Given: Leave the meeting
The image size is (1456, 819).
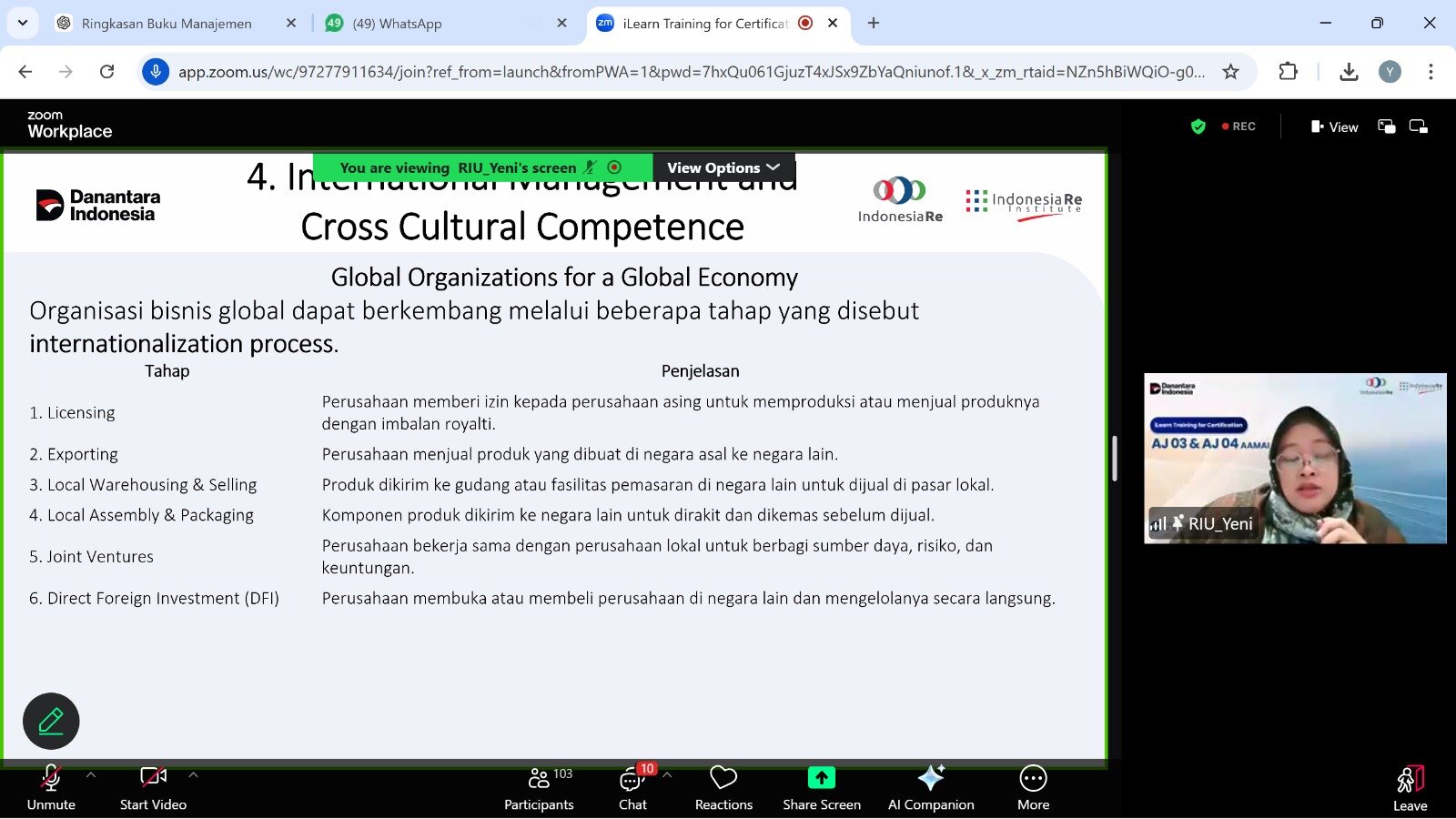Looking at the screenshot, I should pyautogui.click(x=1410, y=788).
